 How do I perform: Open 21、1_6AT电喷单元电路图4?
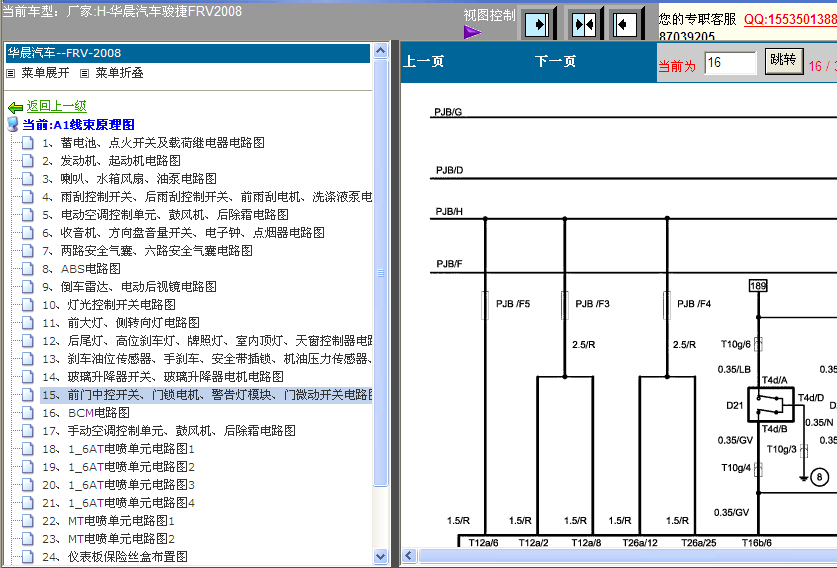click(x=119, y=503)
